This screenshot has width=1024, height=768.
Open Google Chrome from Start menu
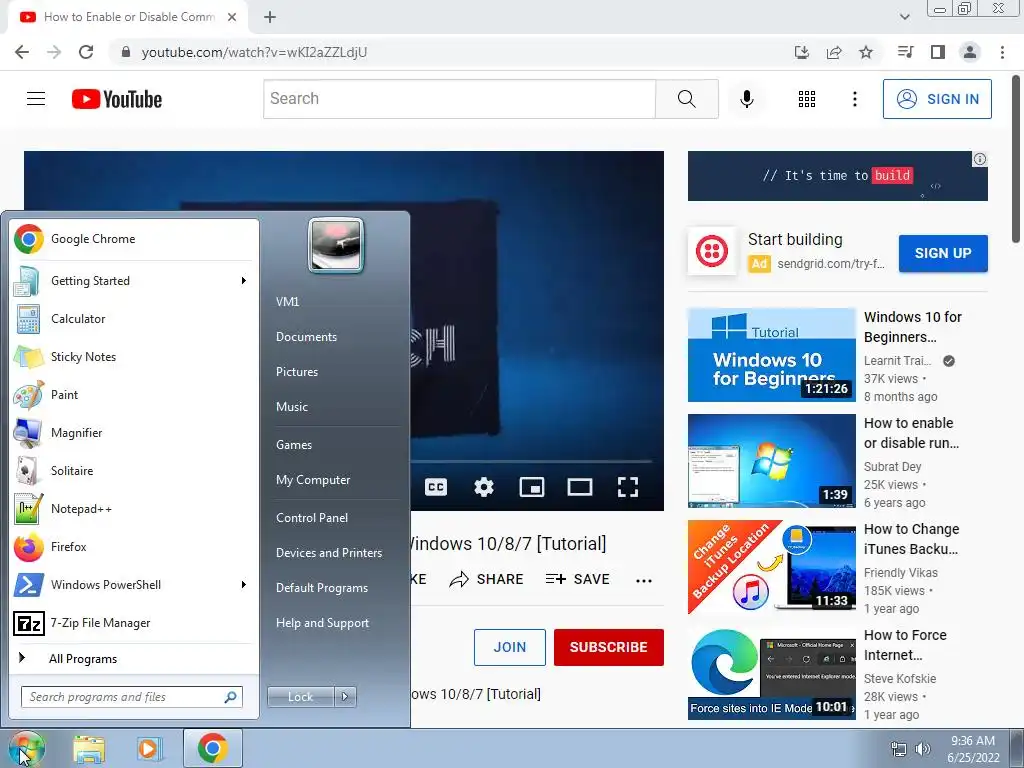[x=133, y=239]
